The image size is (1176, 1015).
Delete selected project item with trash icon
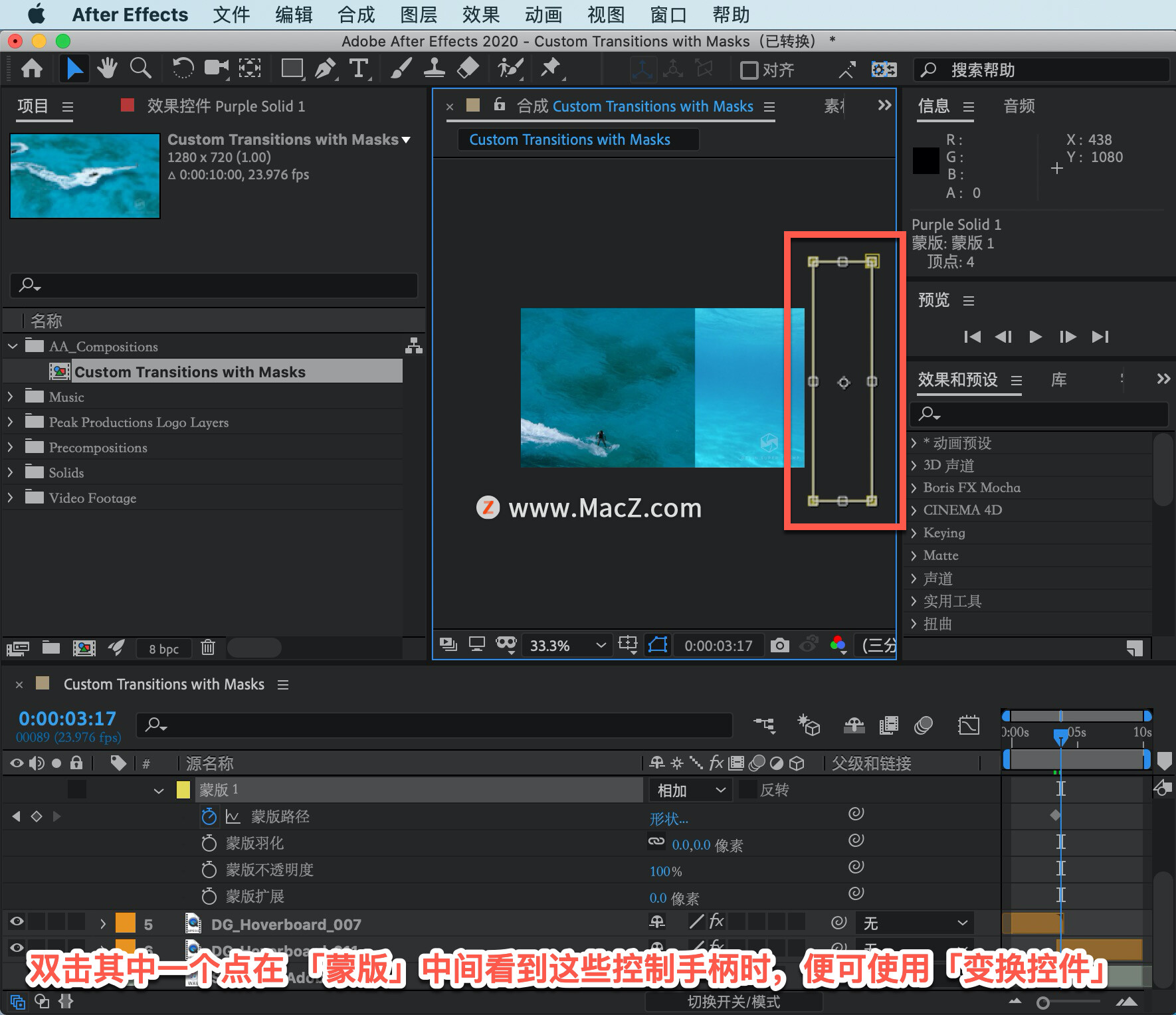coord(208,648)
